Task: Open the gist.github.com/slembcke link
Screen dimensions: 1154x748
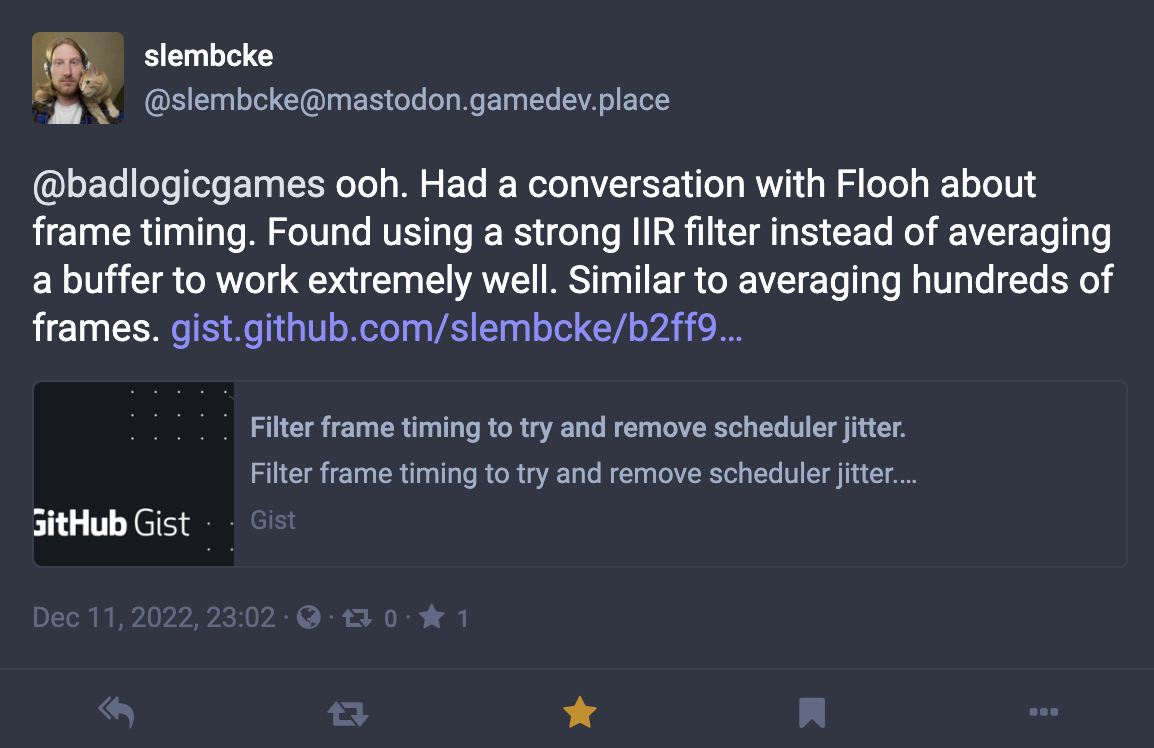Action: click(x=456, y=328)
